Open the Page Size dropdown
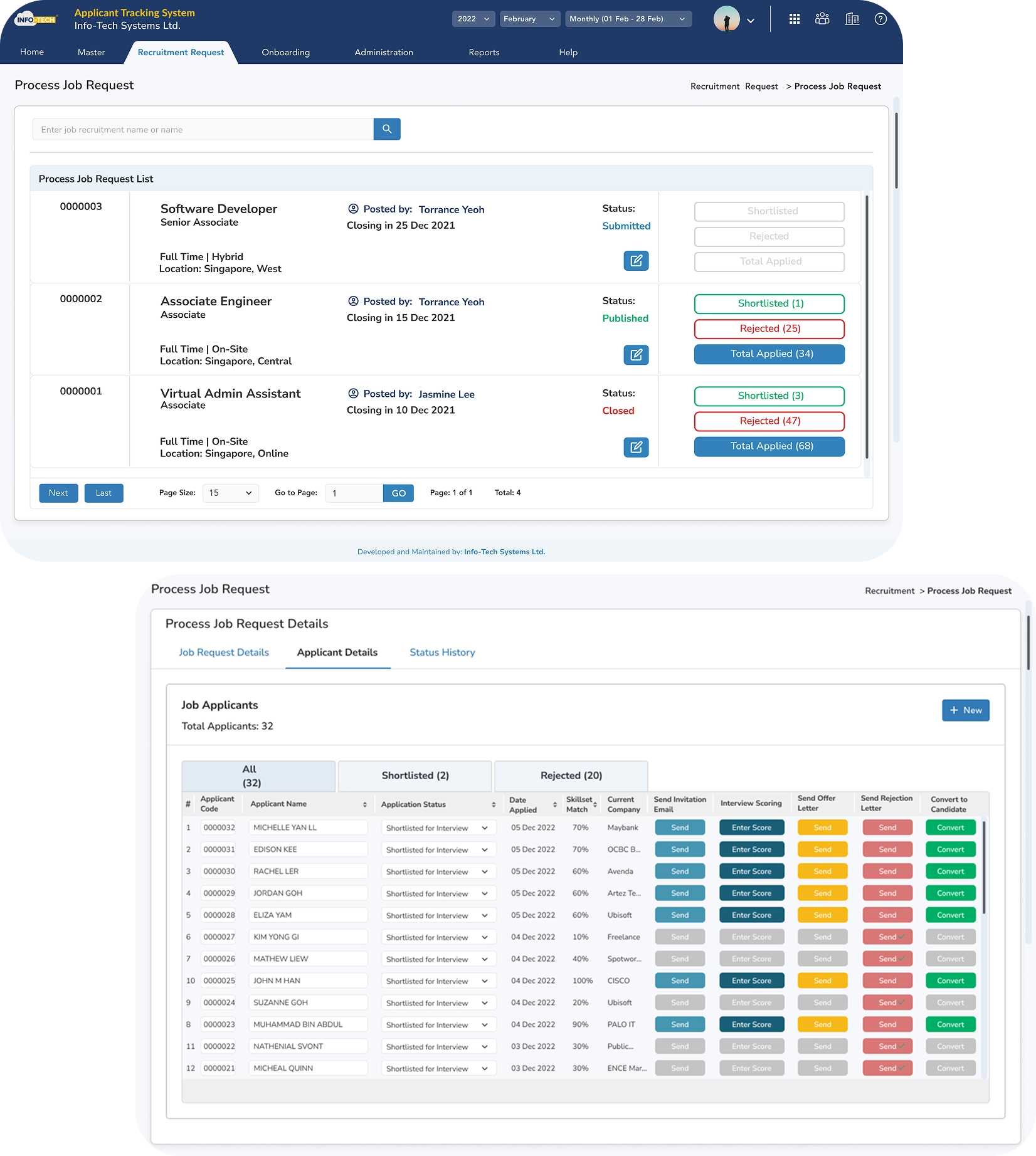Screen dimensions: 1036x1156 (x=230, y=493)
